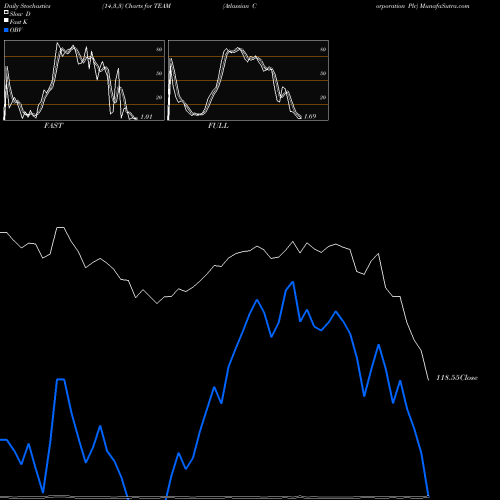The image size is (500, 500).
Task: Click the MunafaSutra.com label
Action: 445,6
